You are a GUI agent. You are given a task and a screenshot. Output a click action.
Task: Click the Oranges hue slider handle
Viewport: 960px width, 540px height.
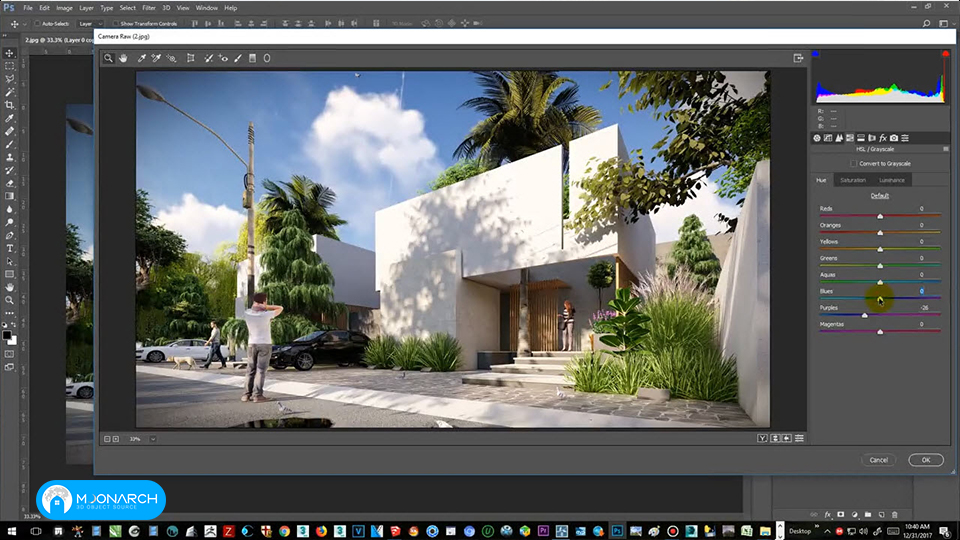point(880,233)
